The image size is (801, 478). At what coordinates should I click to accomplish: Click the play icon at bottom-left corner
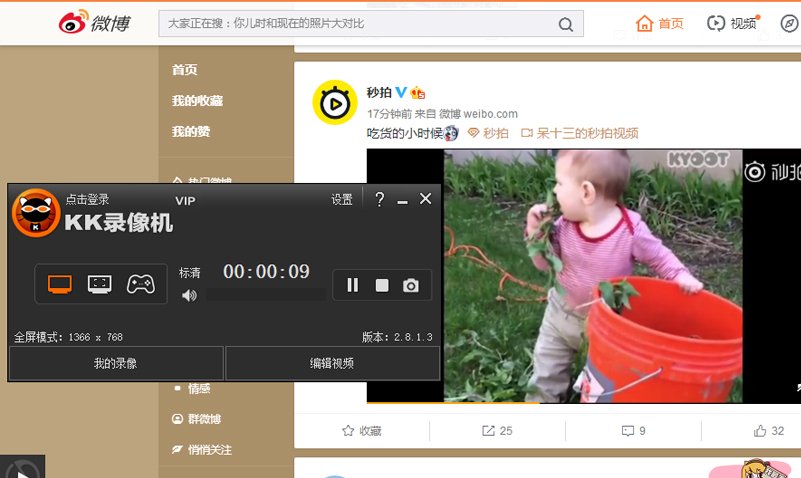point(22,467)
